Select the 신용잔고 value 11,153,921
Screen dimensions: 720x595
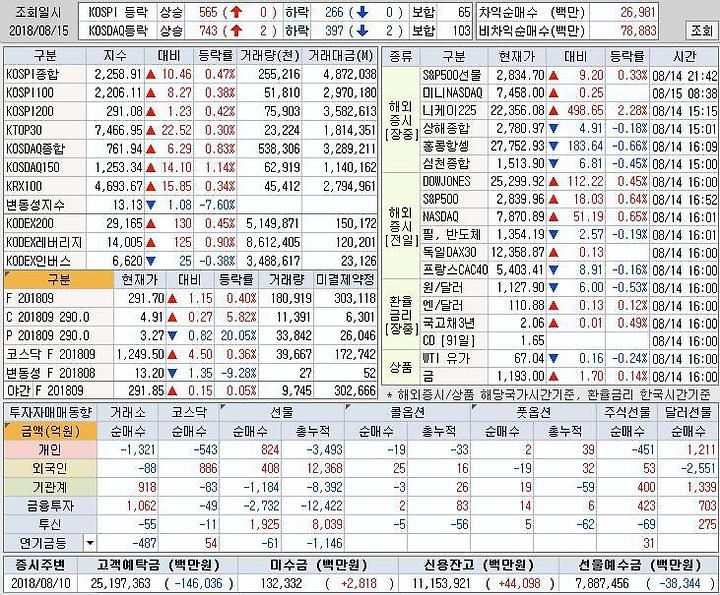(442, 584)
